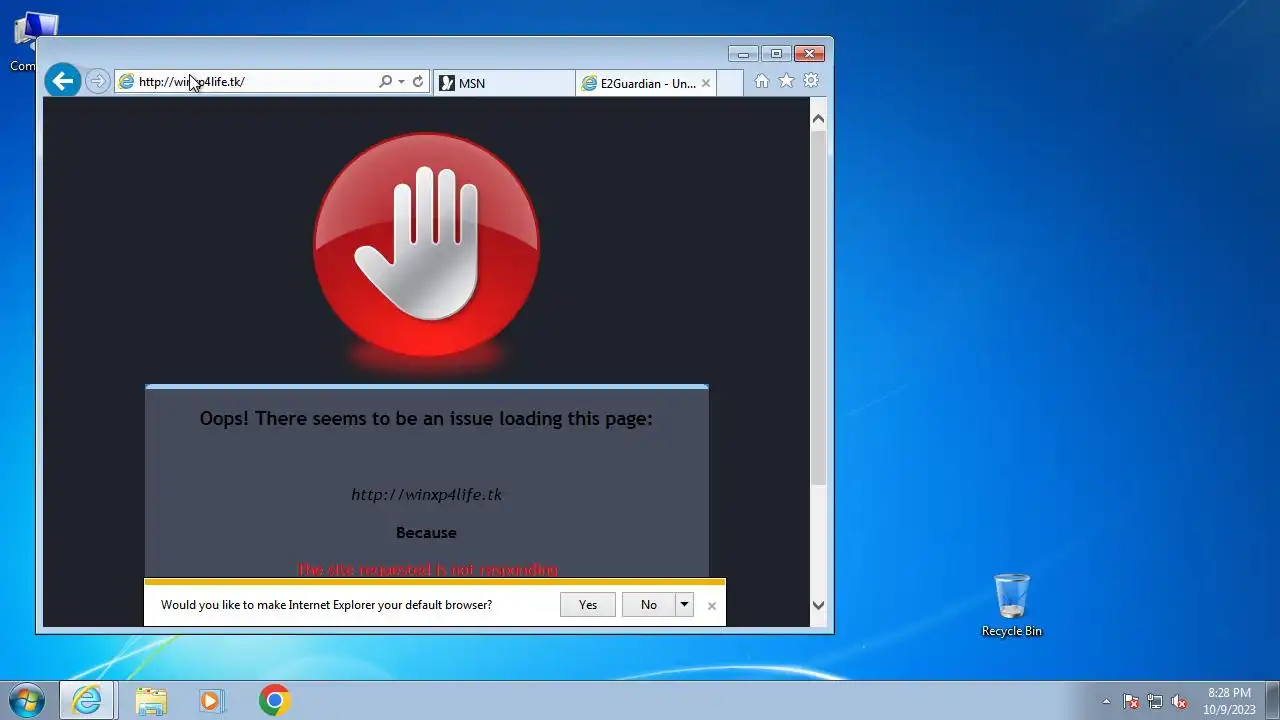Select the Recycle Bin desktop icon
The height and width of the screenshot is (720, 1280).
click(1012, 604)
